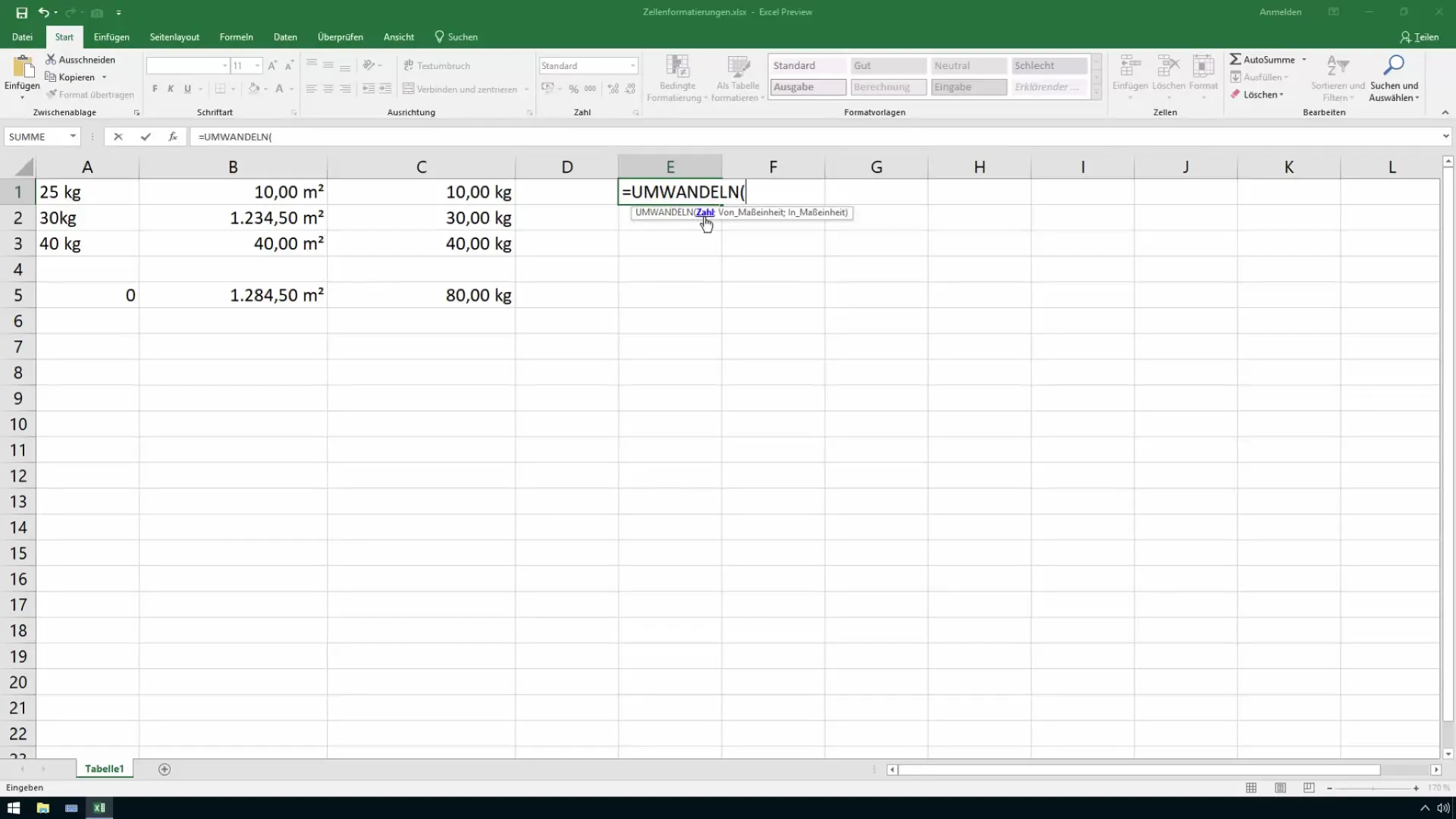1456x819 pixels.
Task: Click the decrease indent icon
Action: (x=369, y=89)
